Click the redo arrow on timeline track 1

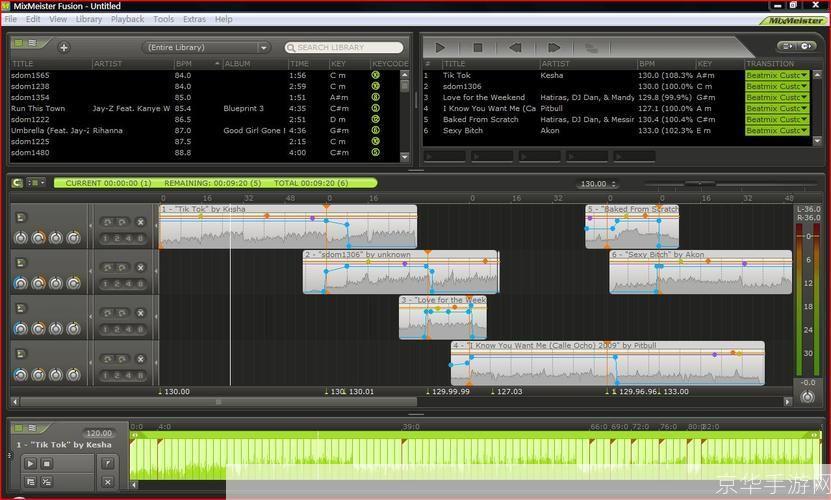(x=121, y=222)
